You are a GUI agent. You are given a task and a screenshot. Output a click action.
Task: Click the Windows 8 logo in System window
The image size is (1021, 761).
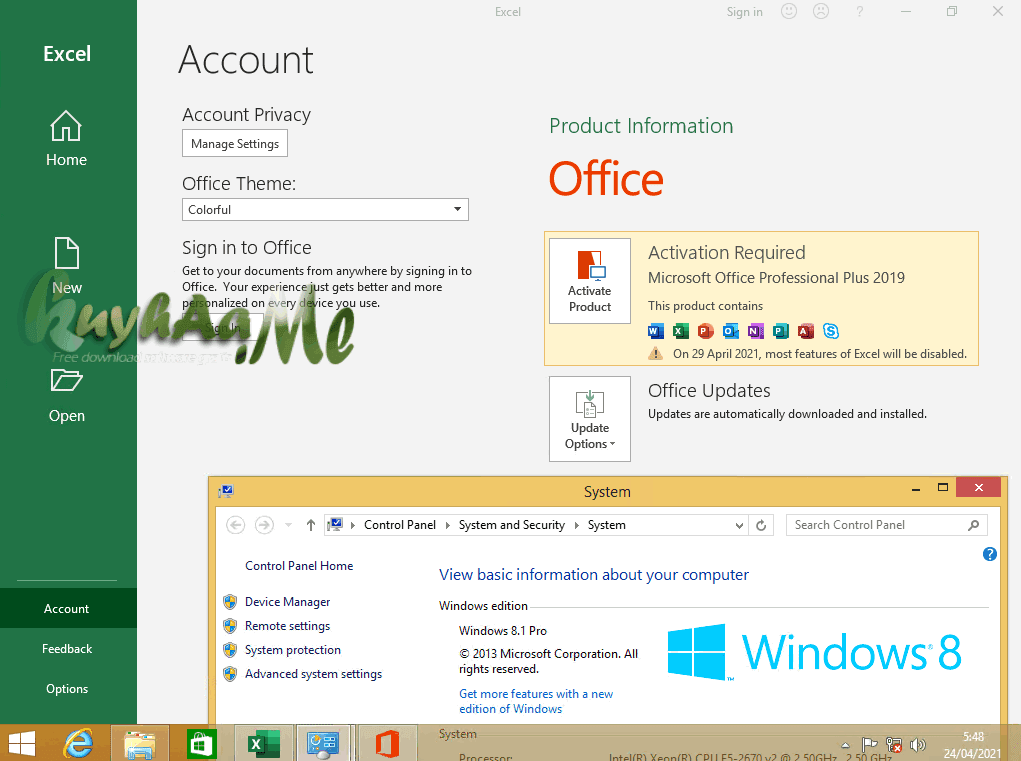tap(814, 652)
